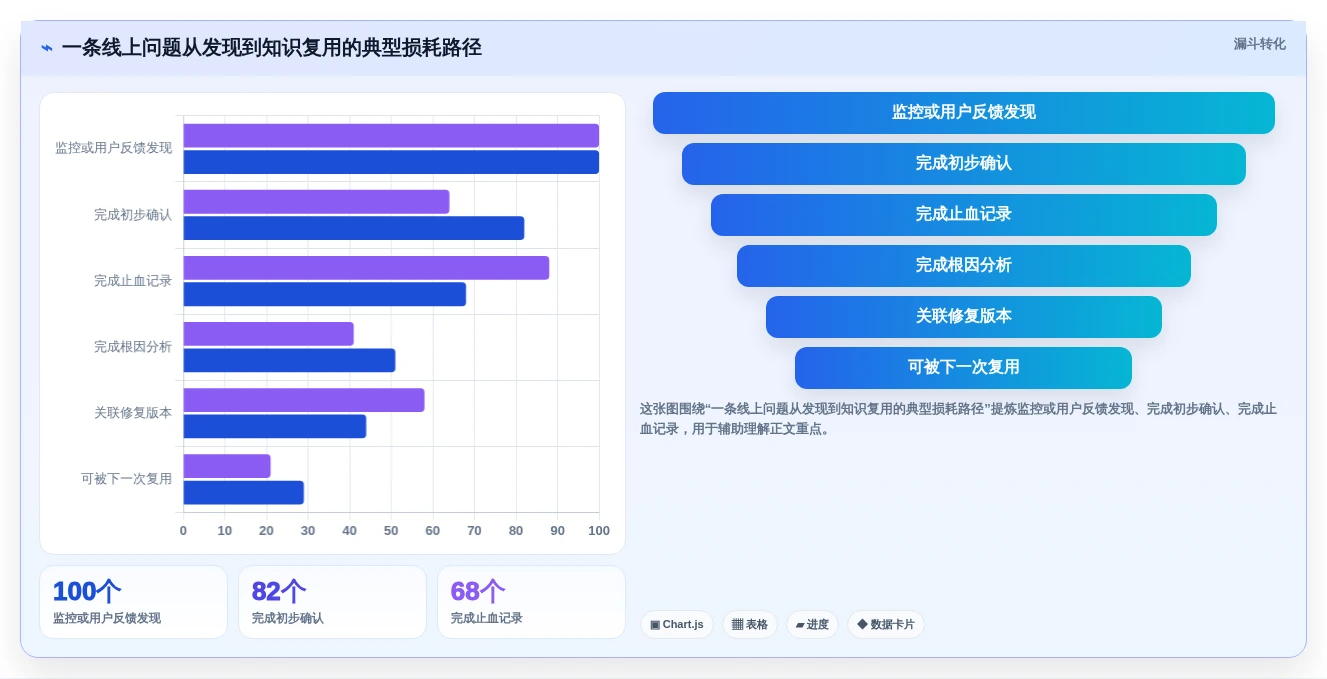The width and height of the screenshot is (1327, 679).
Task: Click purple bar for 监控或用户反馈发现
Action: click(391, 136)
